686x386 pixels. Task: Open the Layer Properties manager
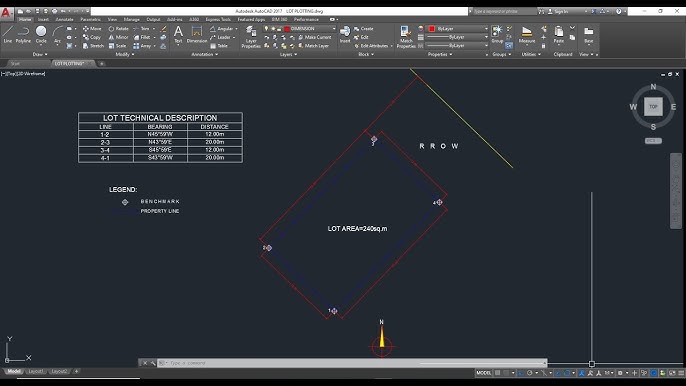click(251, 36)
